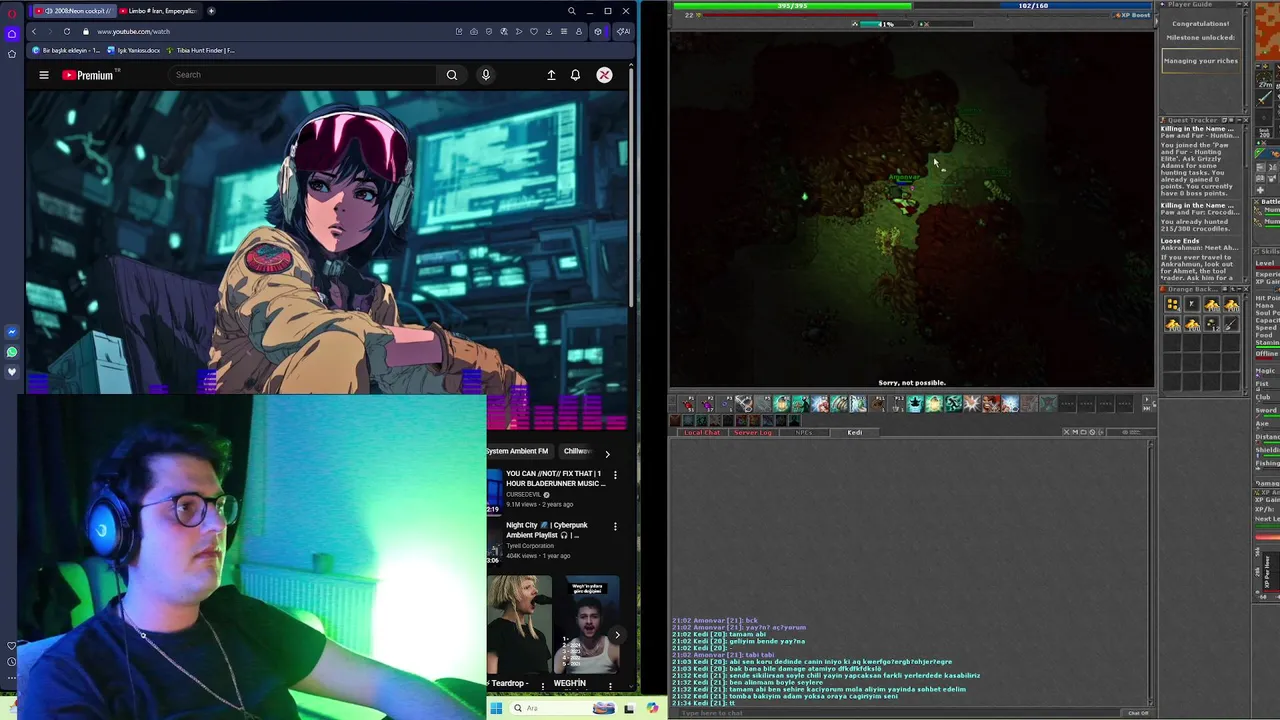
Task: Open options for Bladerunner Music video
Action: (615, 474)
